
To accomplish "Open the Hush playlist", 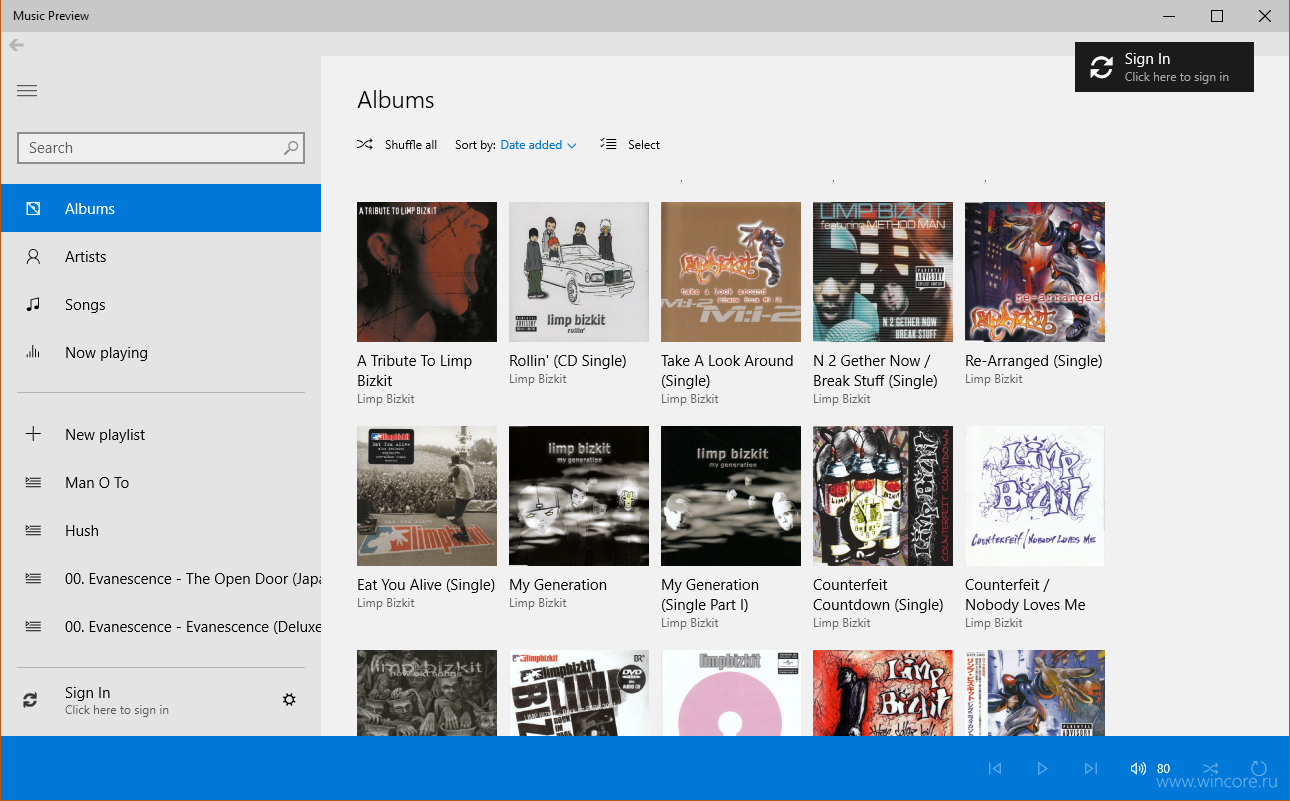I will tap(161, 531).
